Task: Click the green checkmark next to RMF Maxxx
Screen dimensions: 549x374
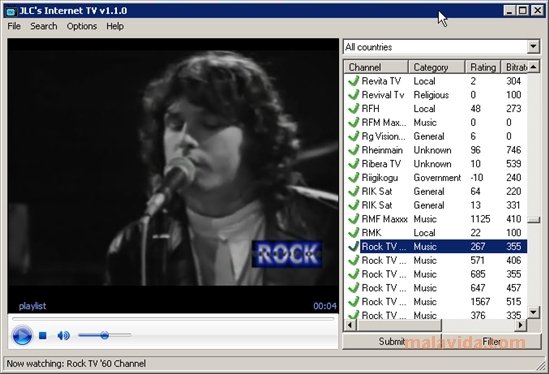Action: coord(353,219)
